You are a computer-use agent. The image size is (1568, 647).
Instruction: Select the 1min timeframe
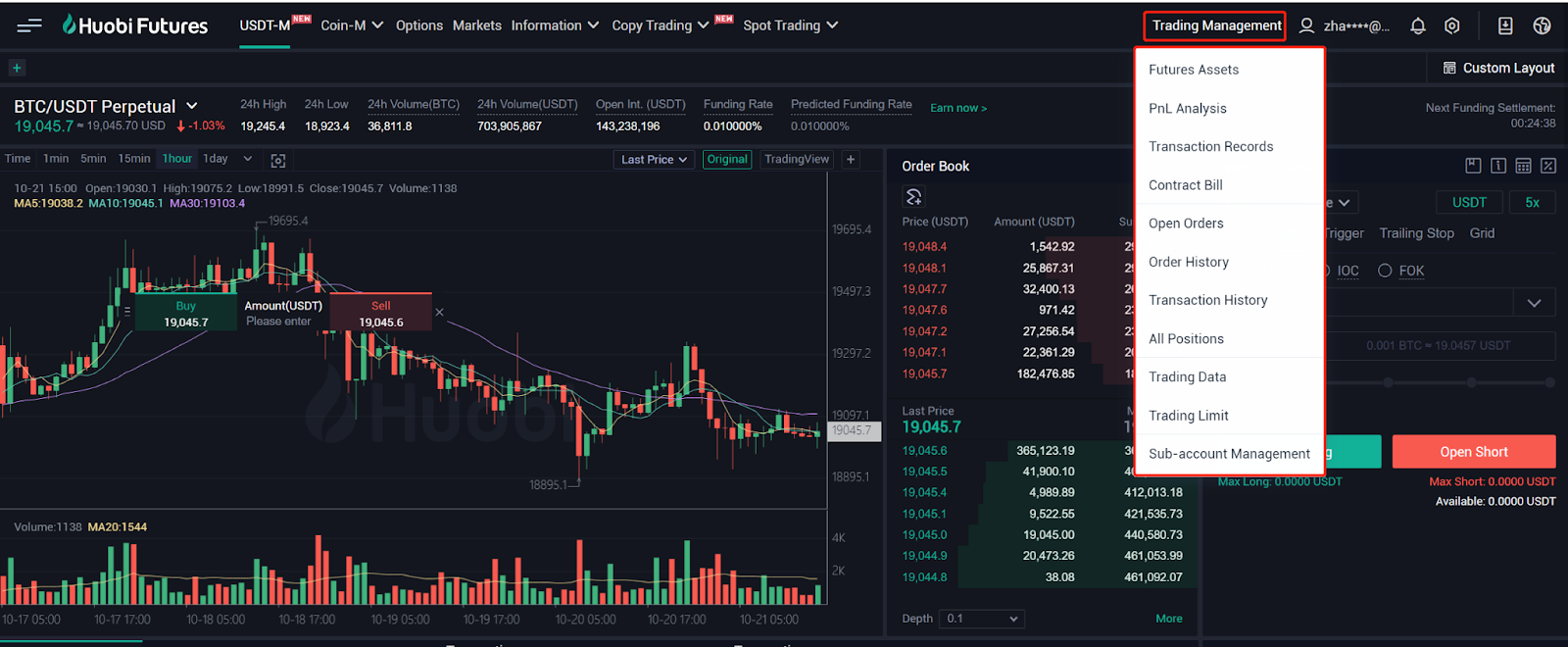(x=56, y=159)
